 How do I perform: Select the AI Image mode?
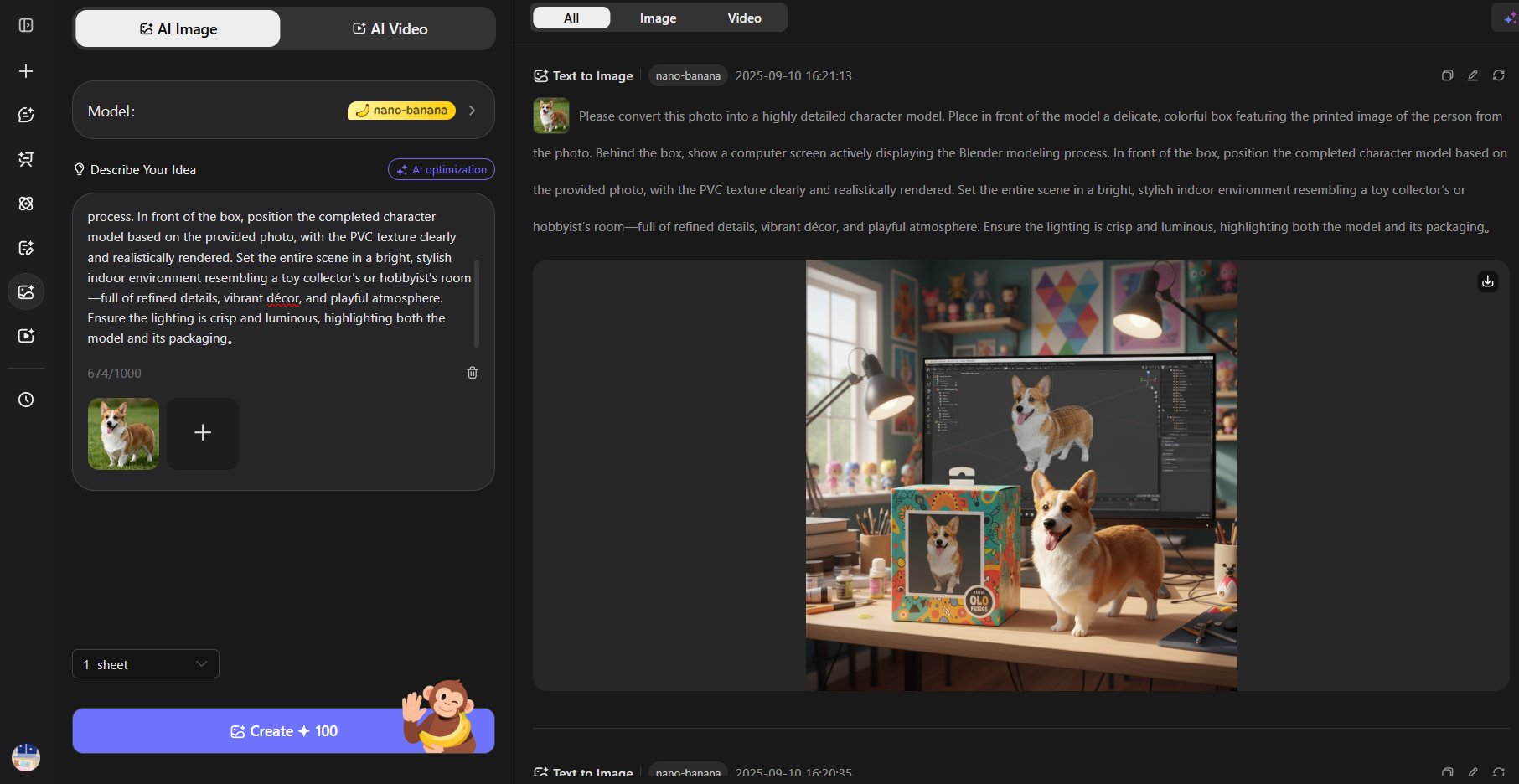pos(178,28)
